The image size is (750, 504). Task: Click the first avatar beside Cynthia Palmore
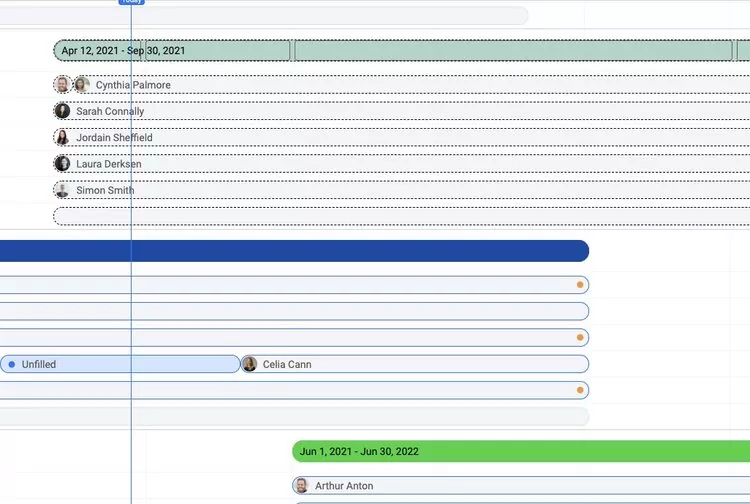click(63, 85)
